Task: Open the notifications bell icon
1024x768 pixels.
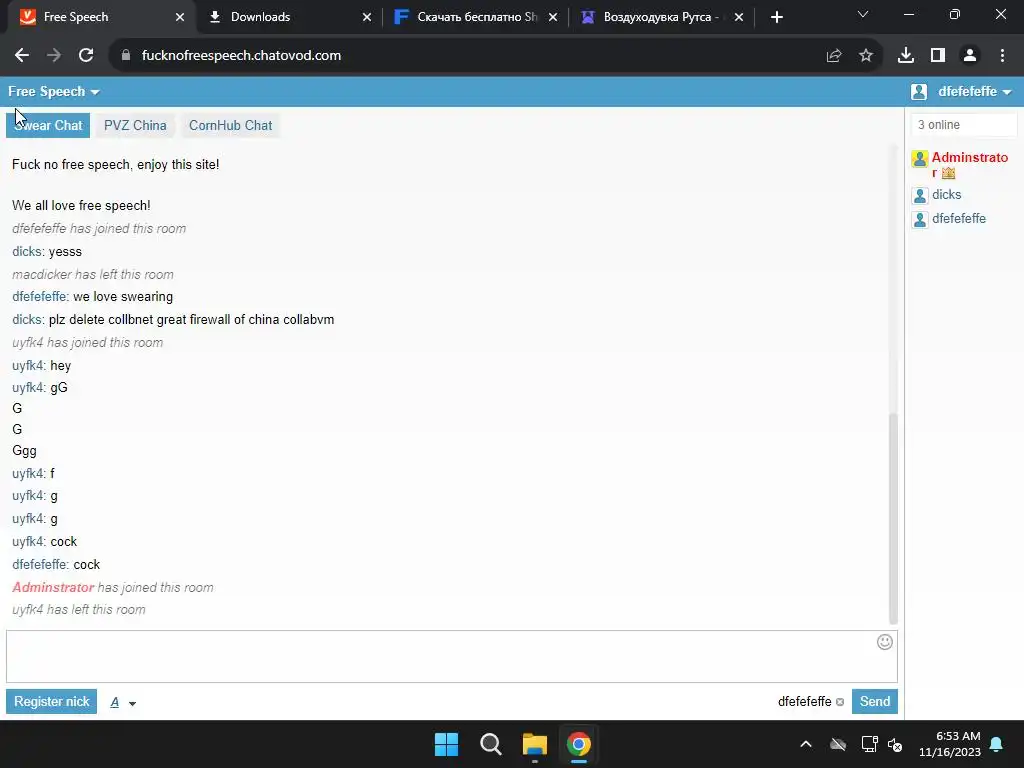Action: point(997,744)
